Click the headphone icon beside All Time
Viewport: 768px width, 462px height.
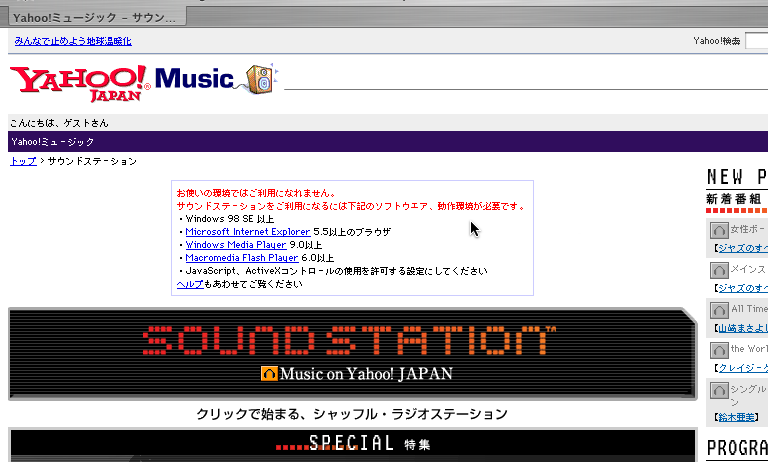tap(719, 310)
